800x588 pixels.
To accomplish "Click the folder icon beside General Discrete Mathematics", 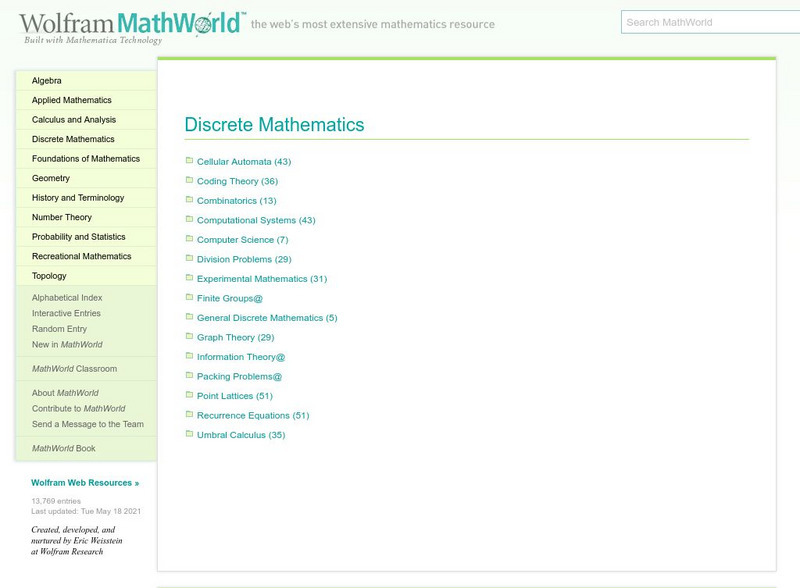I will [x=189, y=316].
